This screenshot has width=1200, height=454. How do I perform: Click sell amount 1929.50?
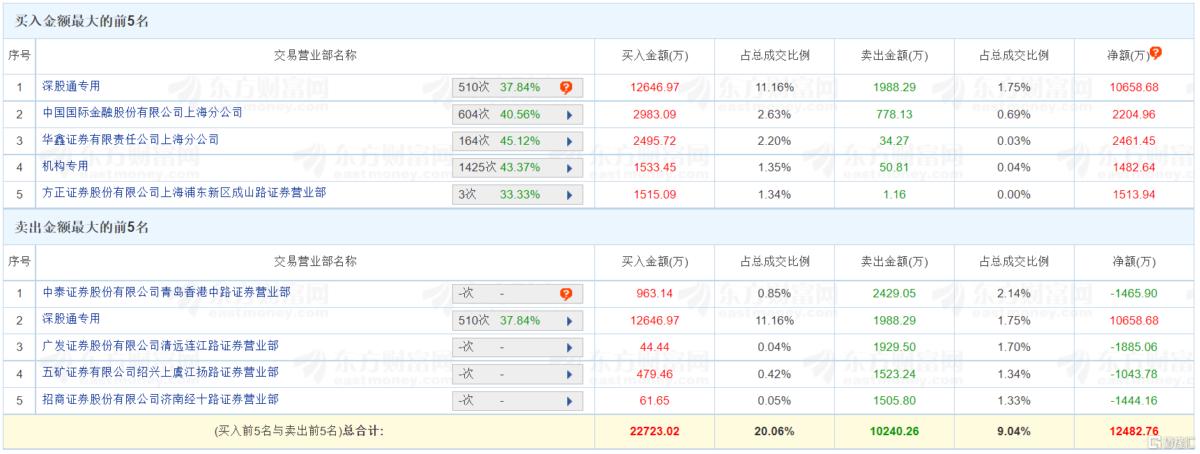pyautogui.click(x=893, y=347)
